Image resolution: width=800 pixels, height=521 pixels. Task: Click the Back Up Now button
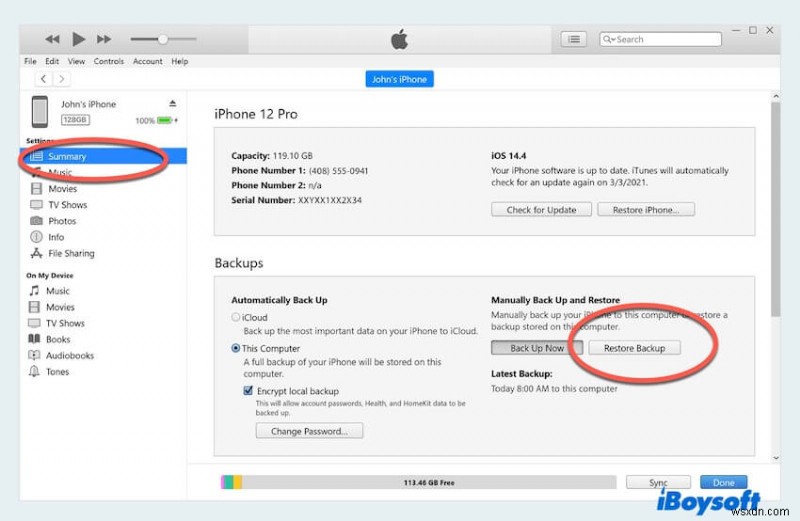click(x=537, y=348)
